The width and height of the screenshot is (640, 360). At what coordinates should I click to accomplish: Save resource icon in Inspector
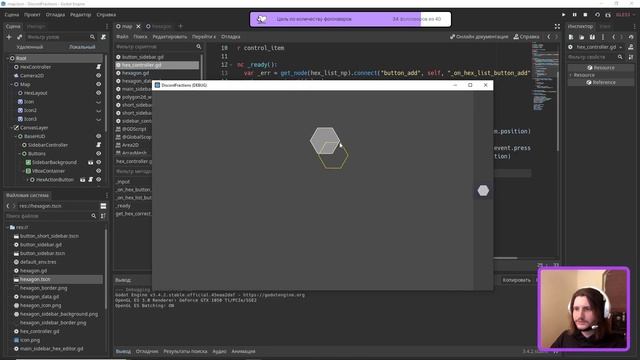592,37
